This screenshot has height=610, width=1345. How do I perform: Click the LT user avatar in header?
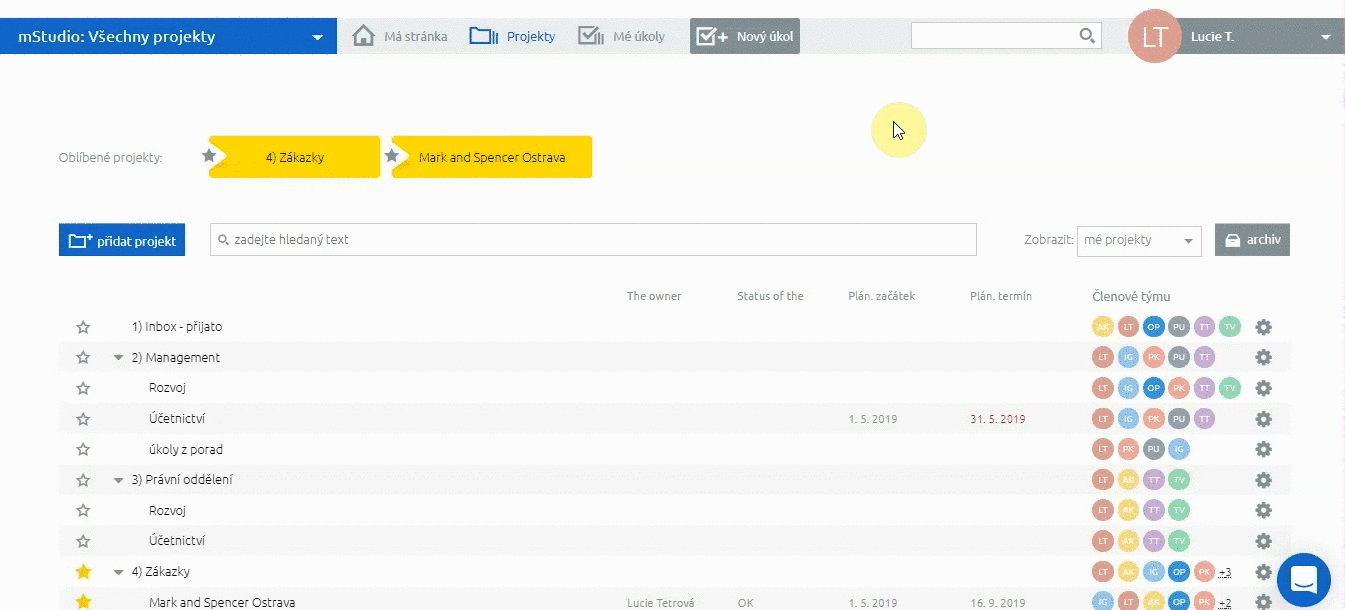[x=1154, y=37]
